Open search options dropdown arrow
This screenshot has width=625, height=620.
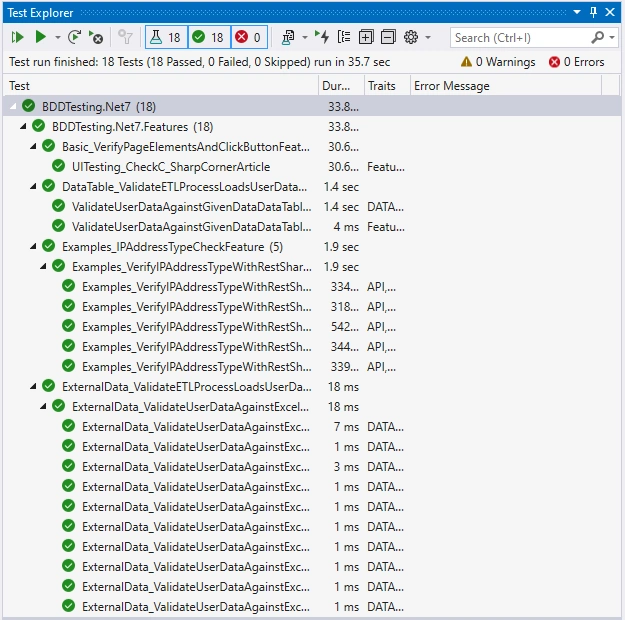(x=612, y=37)
